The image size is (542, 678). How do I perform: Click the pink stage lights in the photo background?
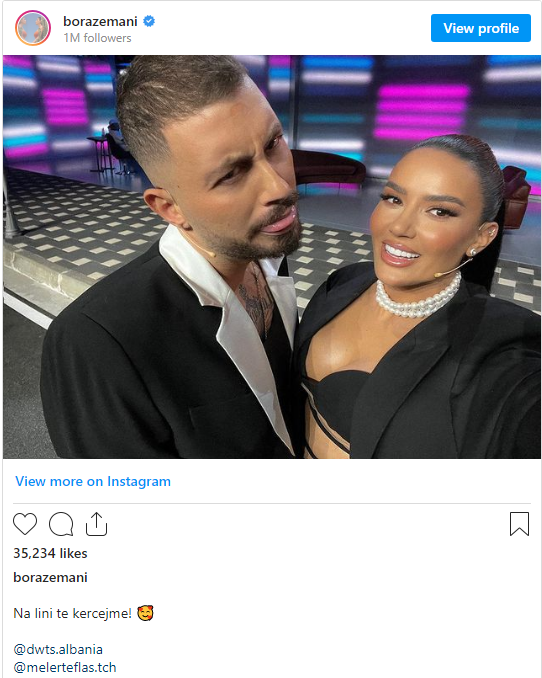point(422,111)
